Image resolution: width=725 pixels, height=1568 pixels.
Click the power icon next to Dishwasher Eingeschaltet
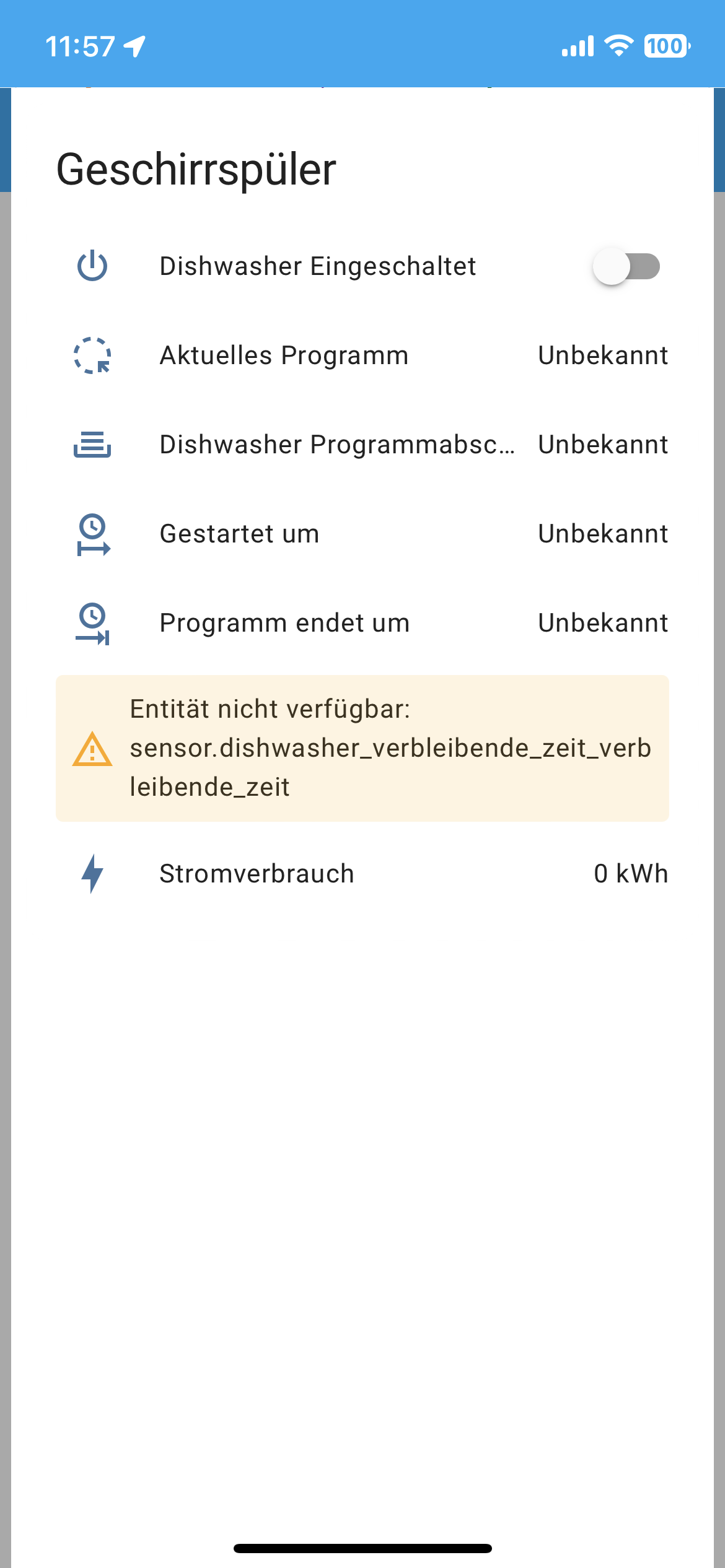pos(91,266)
